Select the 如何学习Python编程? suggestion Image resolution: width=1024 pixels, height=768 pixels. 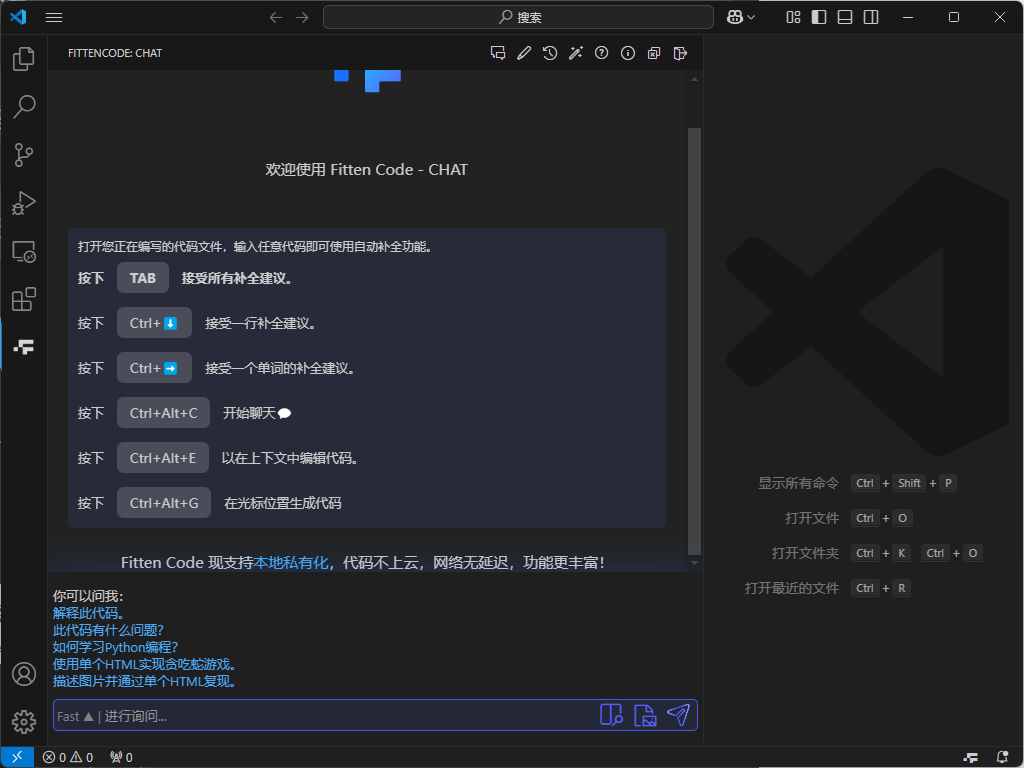pos(116,647)
